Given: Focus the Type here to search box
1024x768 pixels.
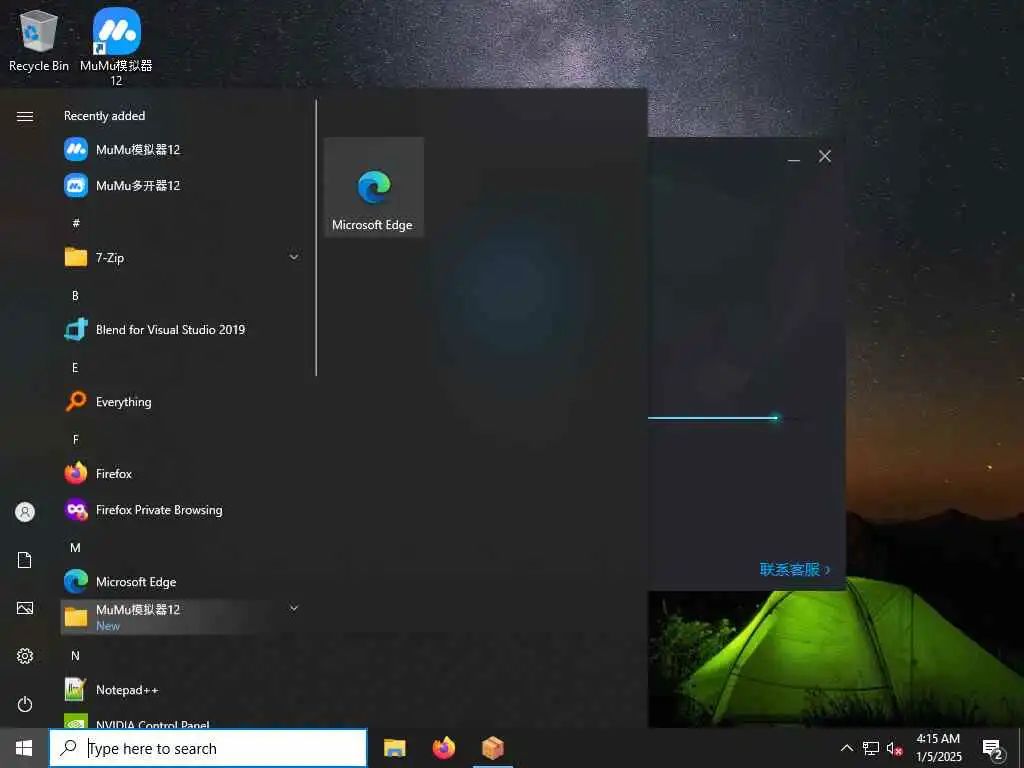Looking at the screenshot, I should coord(208,748).
